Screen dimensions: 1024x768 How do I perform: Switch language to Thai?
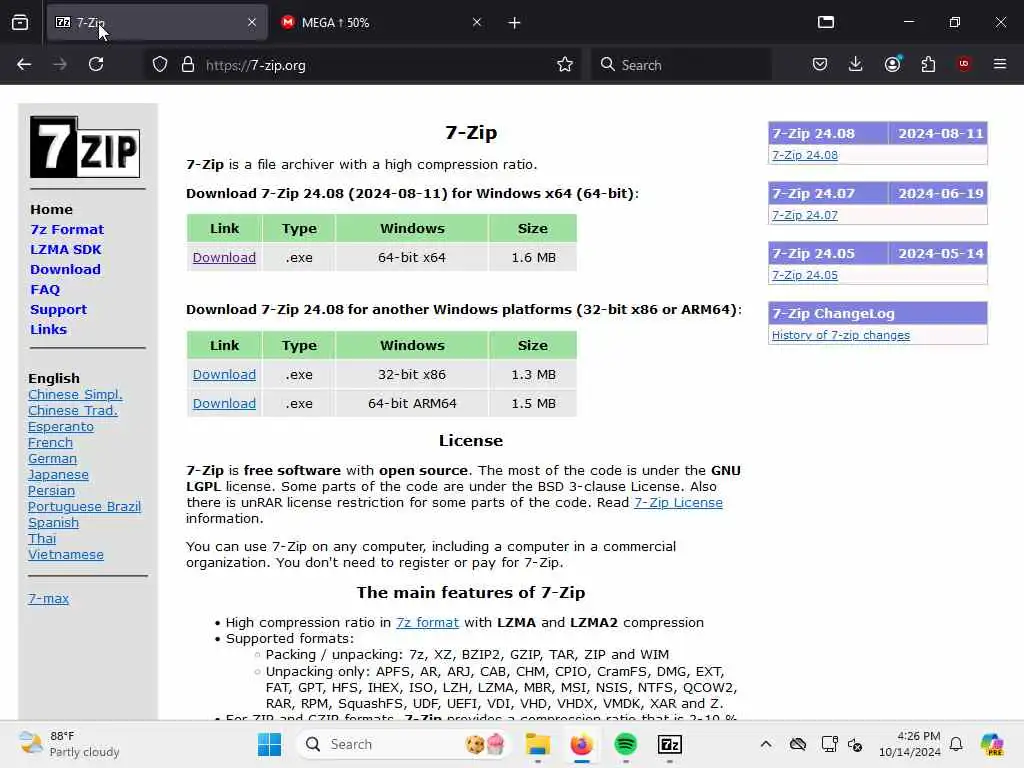tap(42, 538)
